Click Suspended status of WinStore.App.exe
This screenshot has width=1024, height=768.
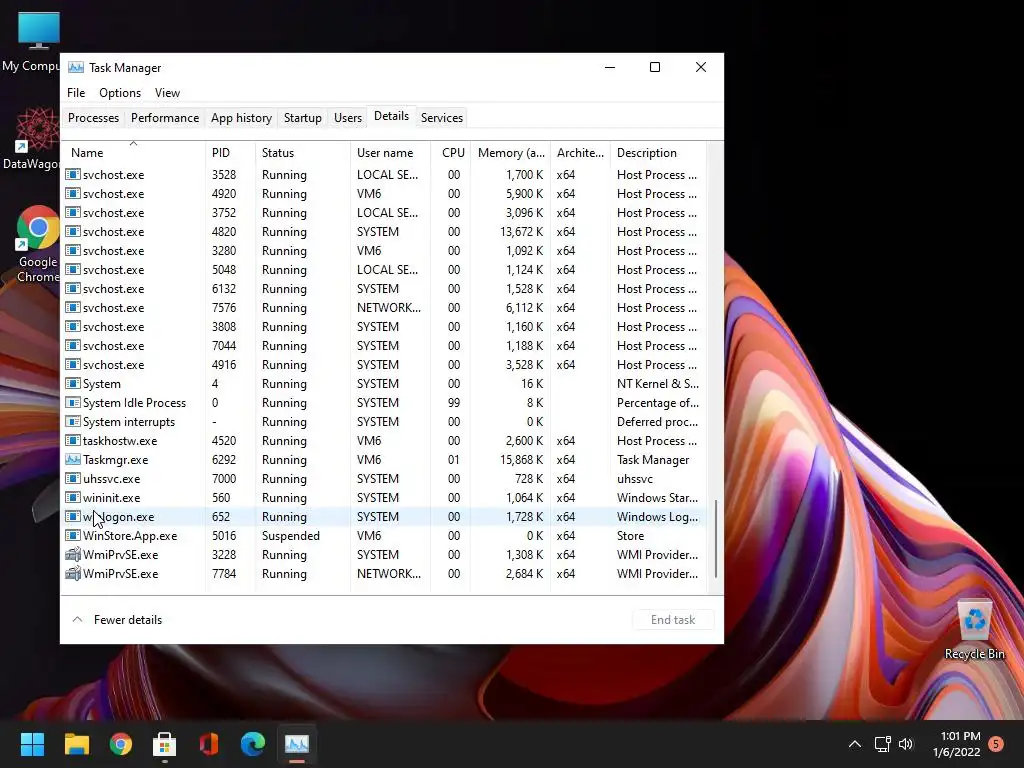pyautogui.click(x=291, y=535)
